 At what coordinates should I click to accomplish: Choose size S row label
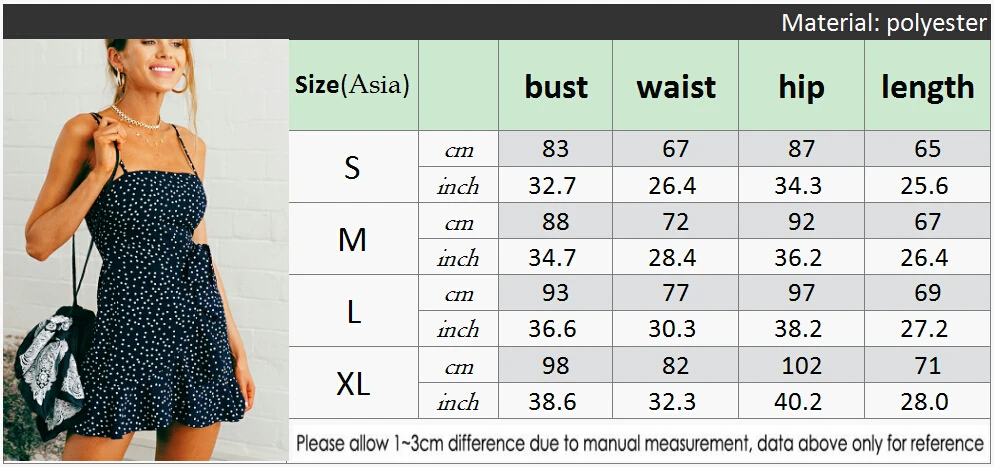[353, 167]
